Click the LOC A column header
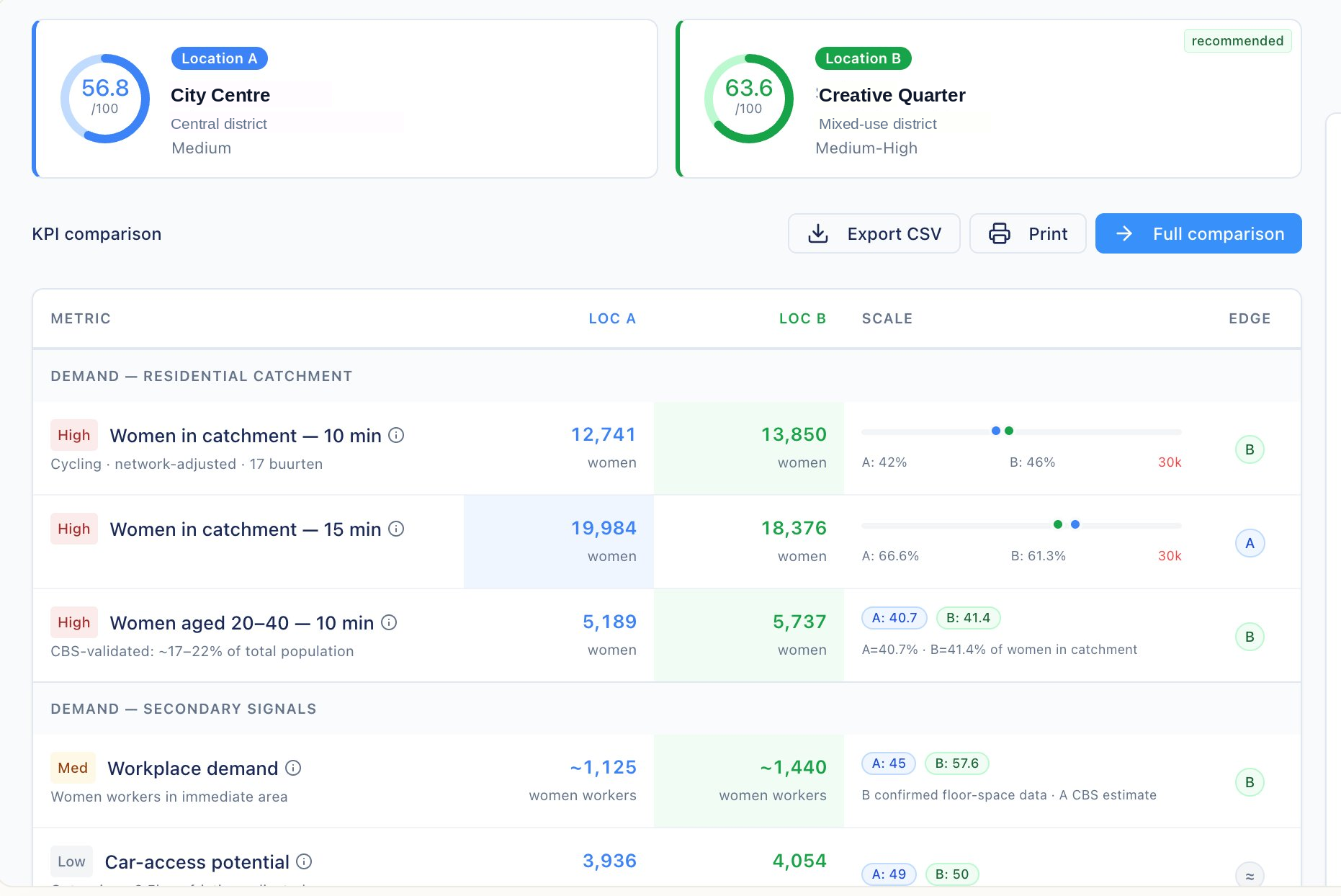The image size is (1341, 896). [612, 318]
